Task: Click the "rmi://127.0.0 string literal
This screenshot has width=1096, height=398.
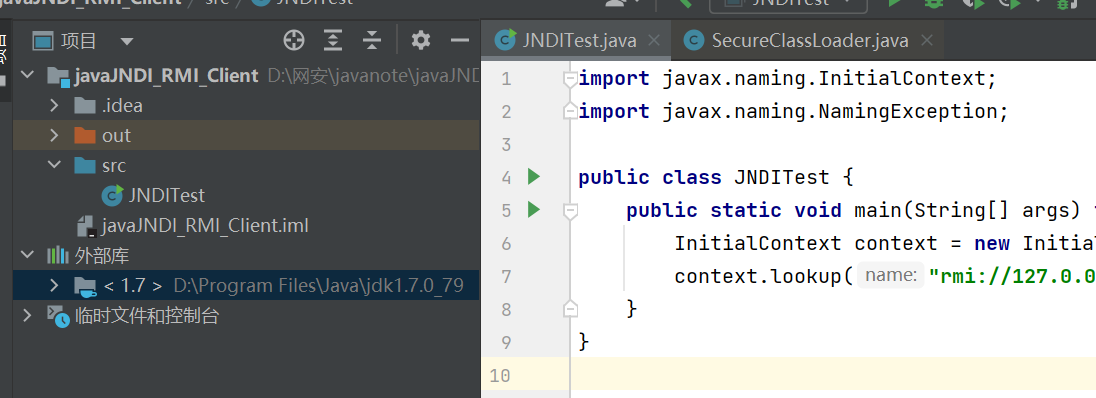Action: tap(1011, 276)
